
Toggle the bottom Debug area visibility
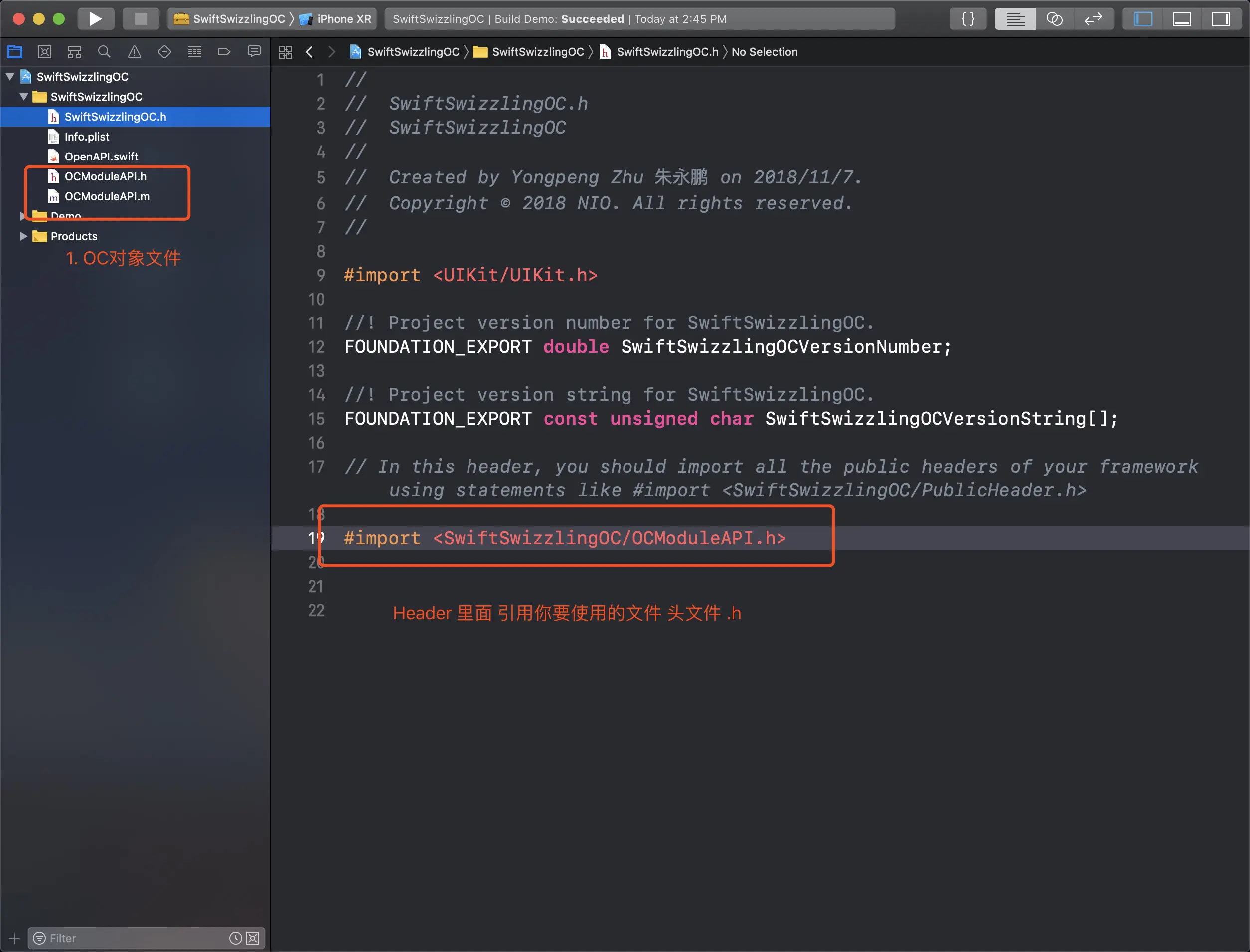pyautogui.click(x=1182, y=19)
